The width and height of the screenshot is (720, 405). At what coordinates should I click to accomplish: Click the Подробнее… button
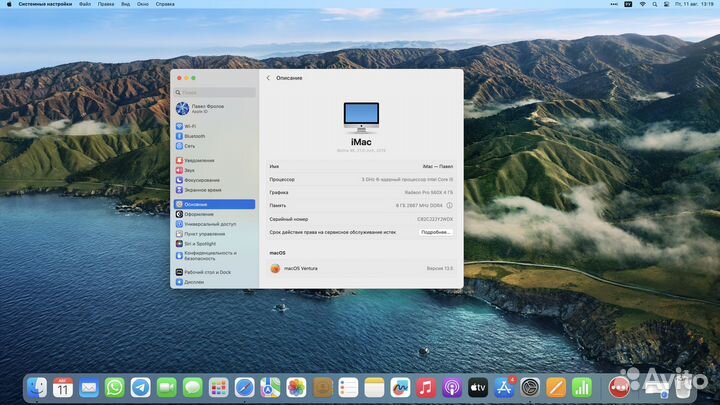click(436, 232)
